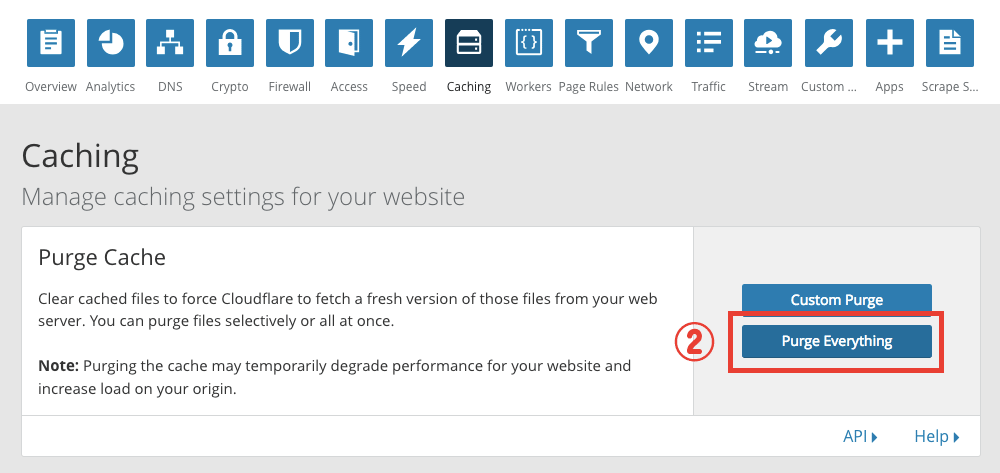
Task: Click the Apps tab label
Action: click(890, 87)
